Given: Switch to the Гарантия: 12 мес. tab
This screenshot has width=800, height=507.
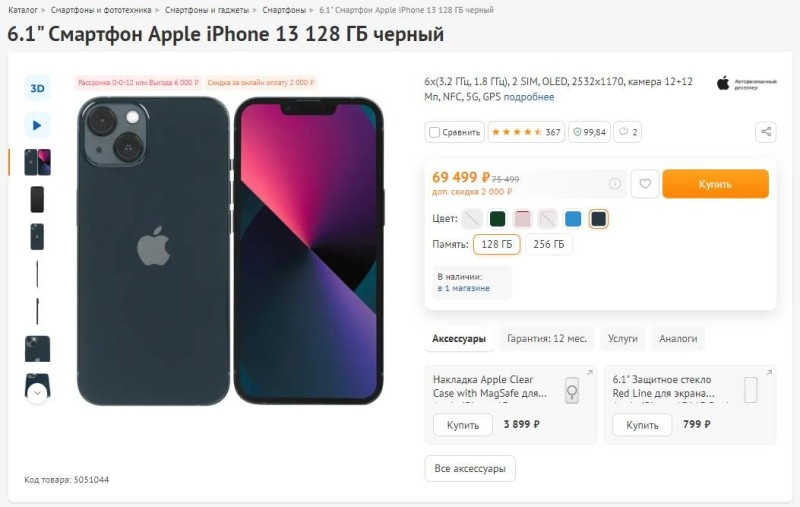Looking at the screenshot, I should [x=546, y=339].
